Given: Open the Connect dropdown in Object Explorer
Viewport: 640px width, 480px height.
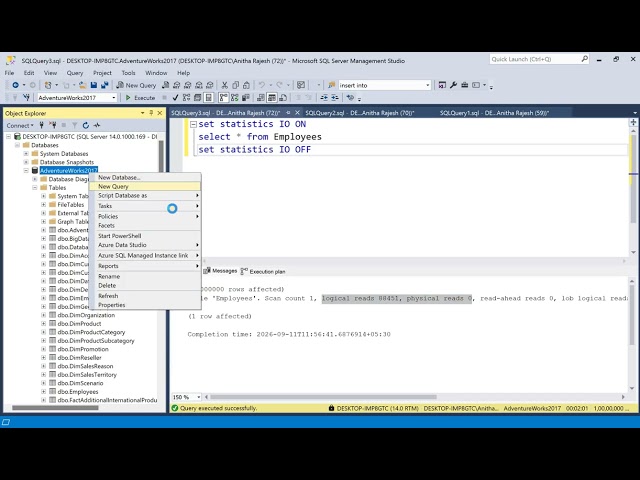Looking at the screenshot, I should 20,125.
